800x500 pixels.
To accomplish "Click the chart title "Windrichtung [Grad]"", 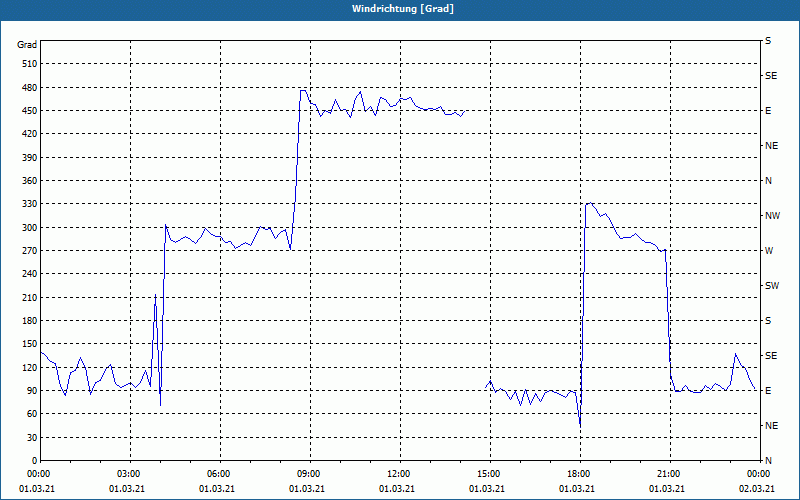I will point(403,9).
